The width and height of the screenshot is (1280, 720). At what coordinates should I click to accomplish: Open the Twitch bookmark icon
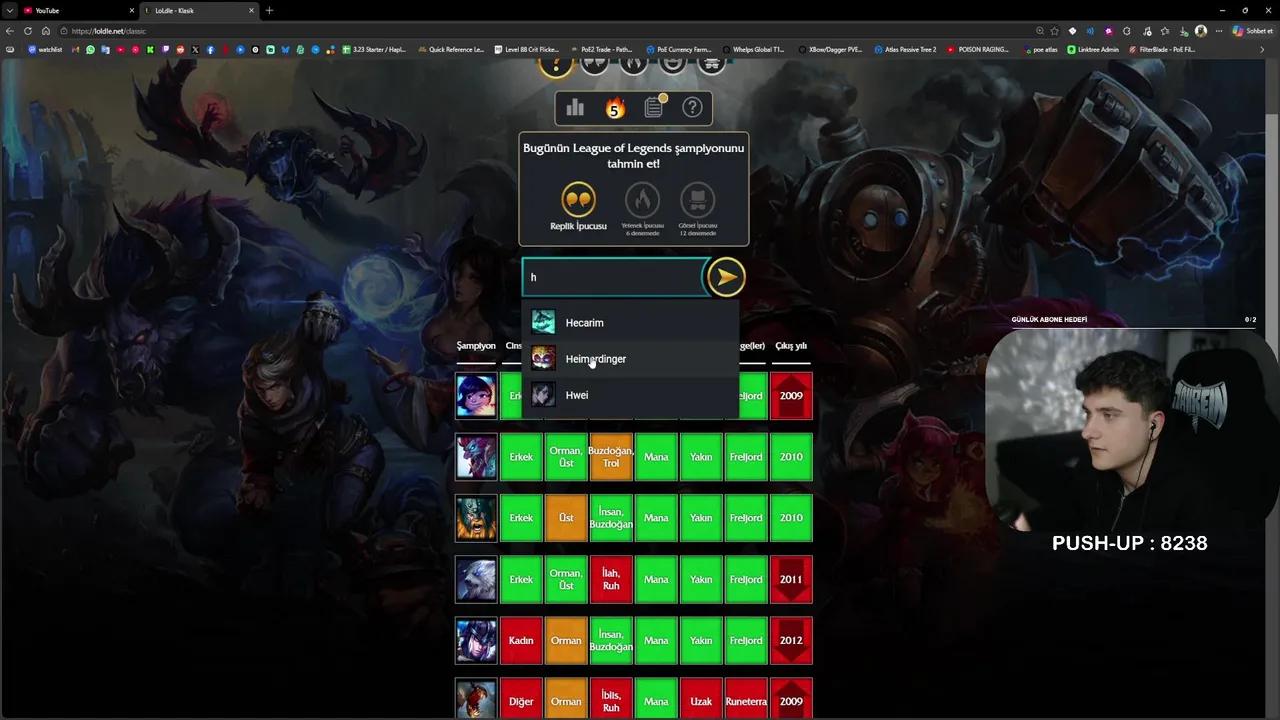coord(166,49)
